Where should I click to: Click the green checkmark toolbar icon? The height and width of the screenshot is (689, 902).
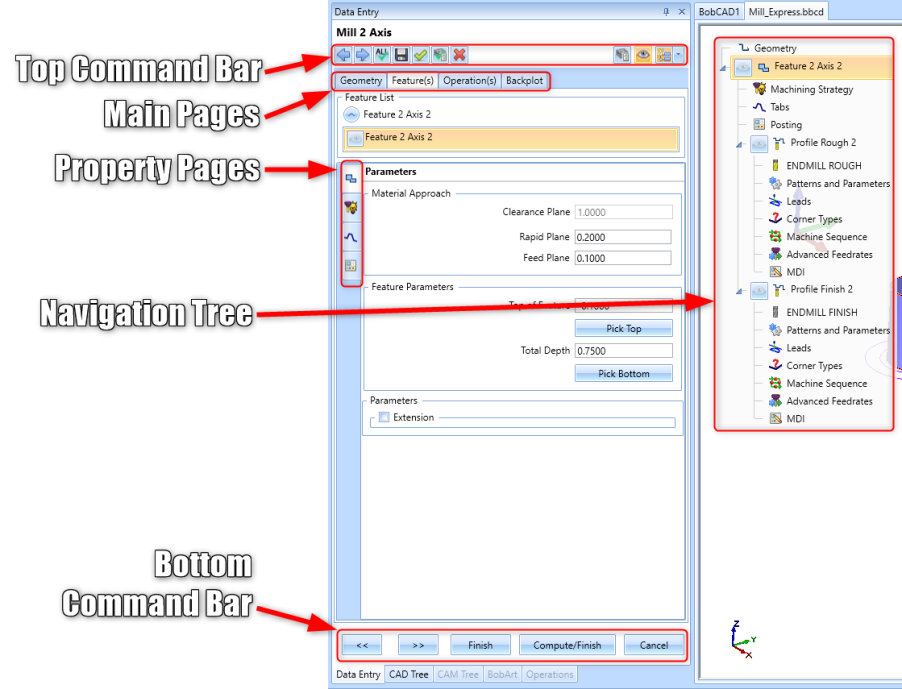420,55
